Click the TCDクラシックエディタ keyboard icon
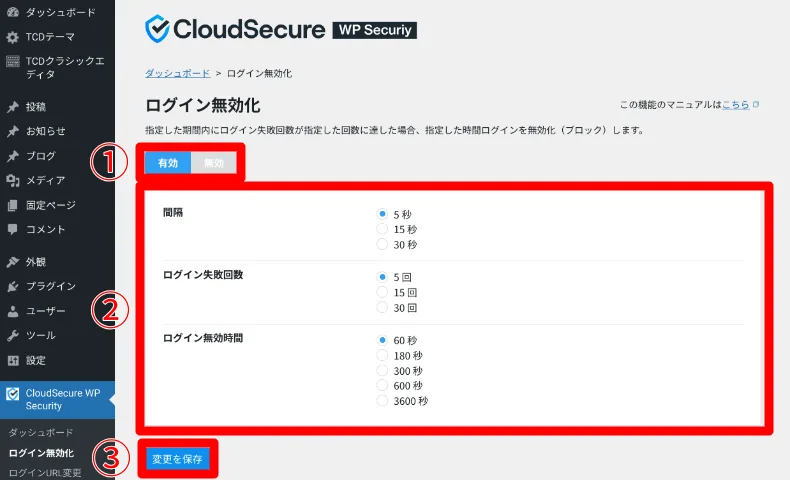This screenshot has height=480, width=790. pos(13,61)
